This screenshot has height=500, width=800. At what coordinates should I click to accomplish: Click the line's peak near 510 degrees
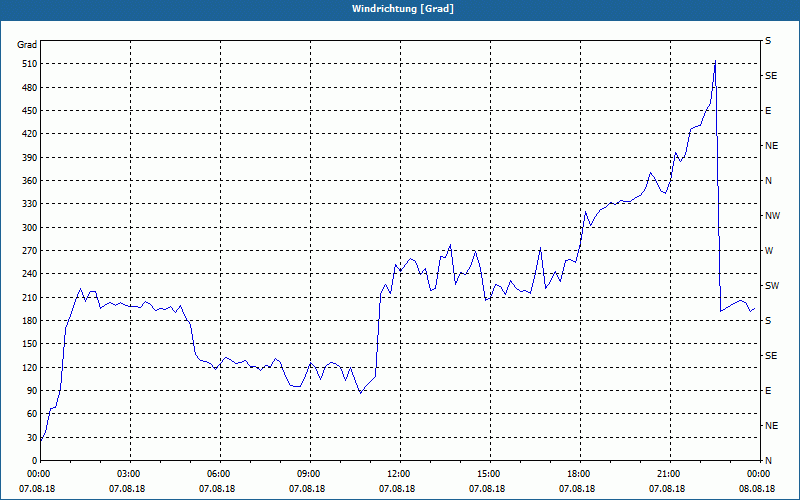tap(715, 61)
